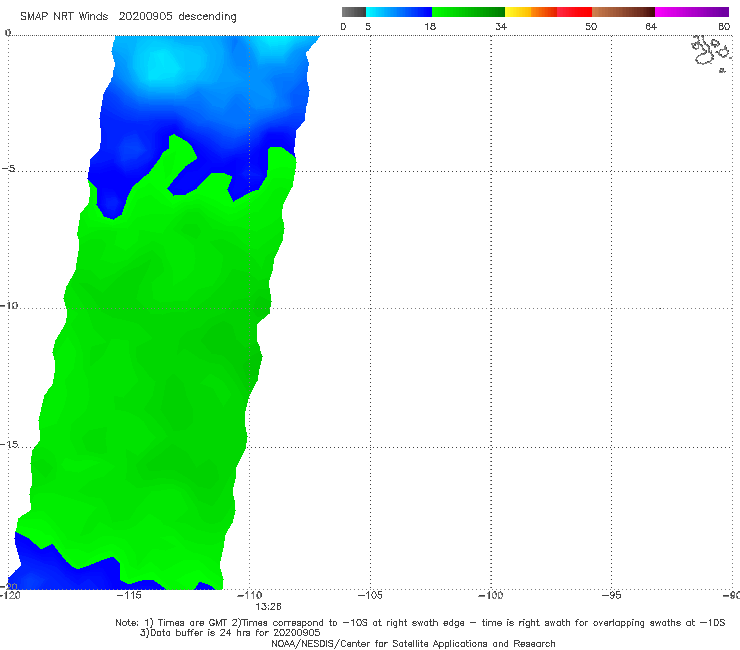Click the color bar label 18
The width and height of the screenshot is (740, 650).
click(430, 27)
